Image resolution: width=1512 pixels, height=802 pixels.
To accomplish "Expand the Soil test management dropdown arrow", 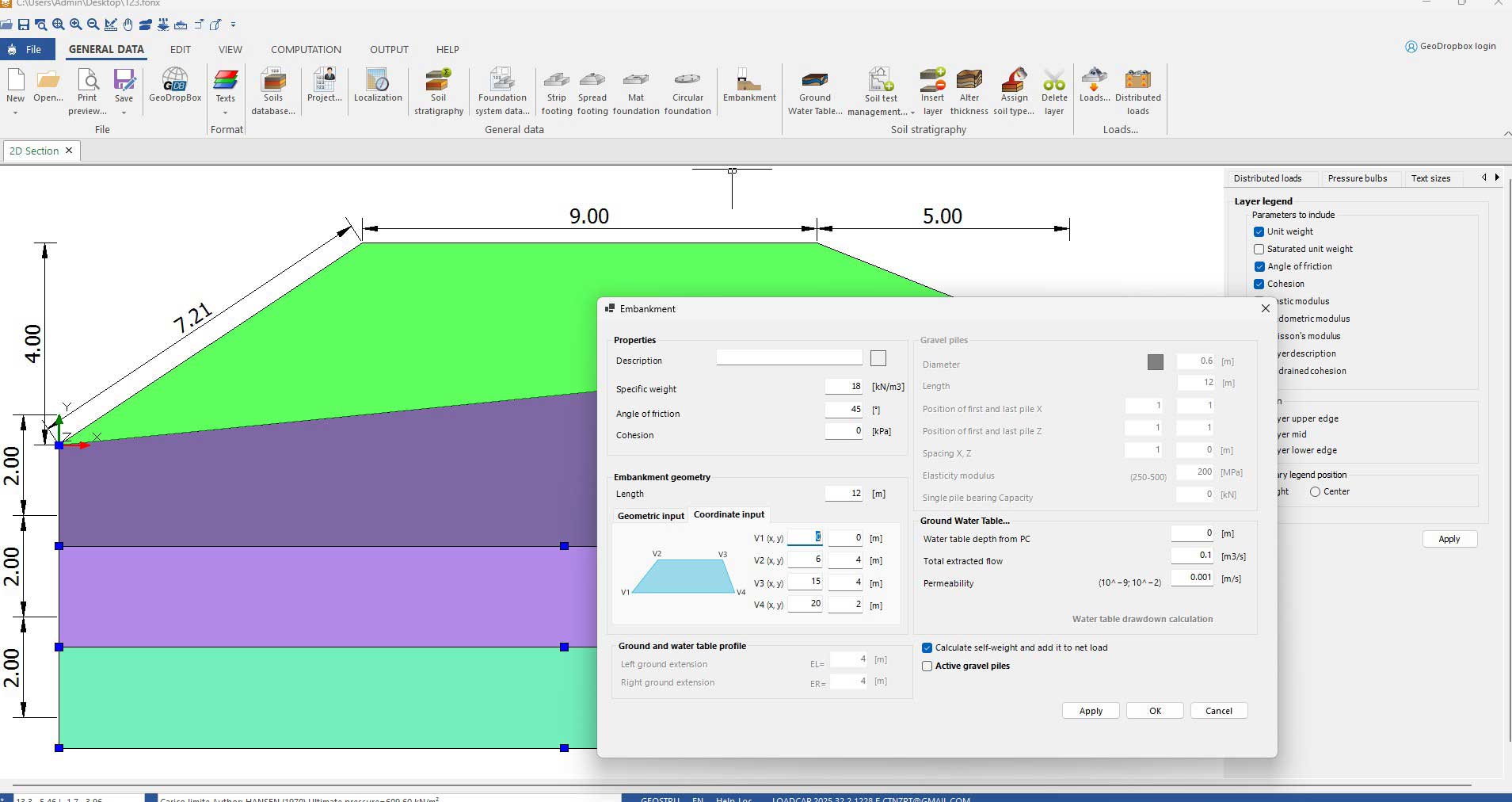I will pos(912,113).
